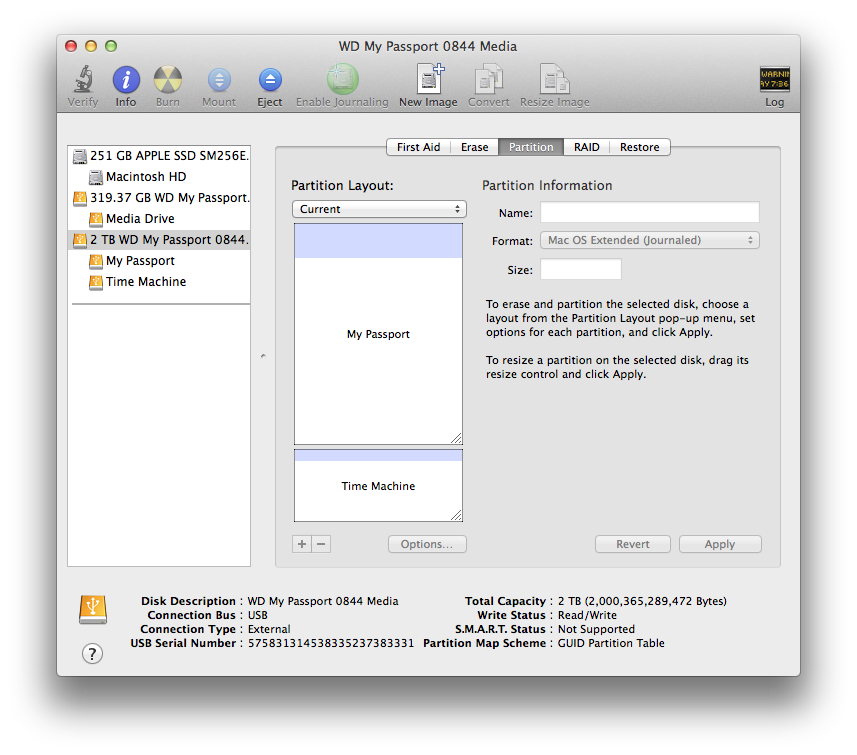This screenshot has height=755, width=857.
Task: Select Time Machine partition in layout
Action: pyautogui.click(x=378, y=485)
